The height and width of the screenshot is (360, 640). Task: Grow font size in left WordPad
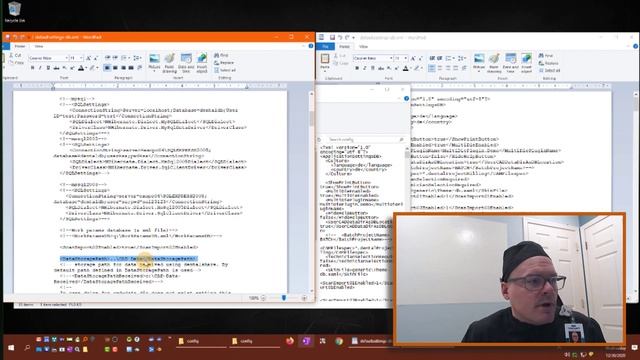pos(88,58)
